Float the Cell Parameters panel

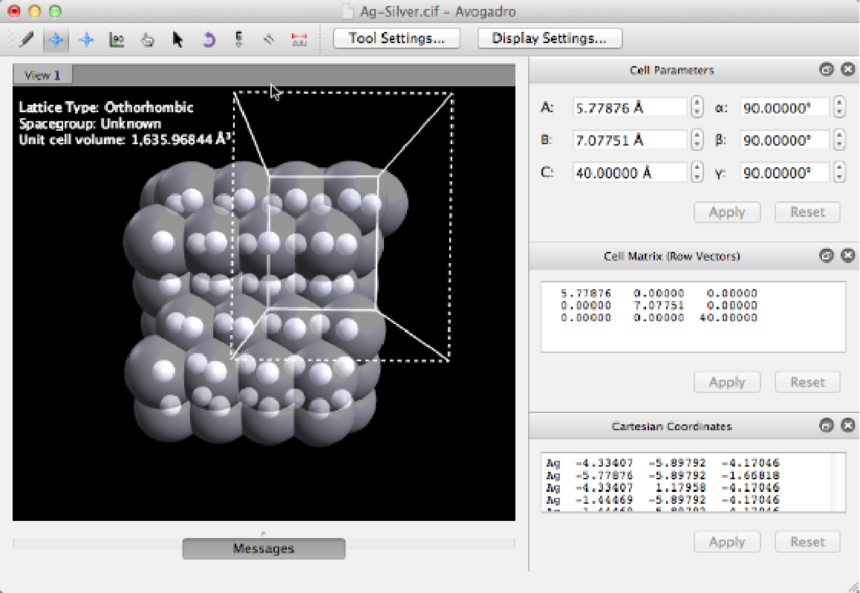click(x=826, y=70)
